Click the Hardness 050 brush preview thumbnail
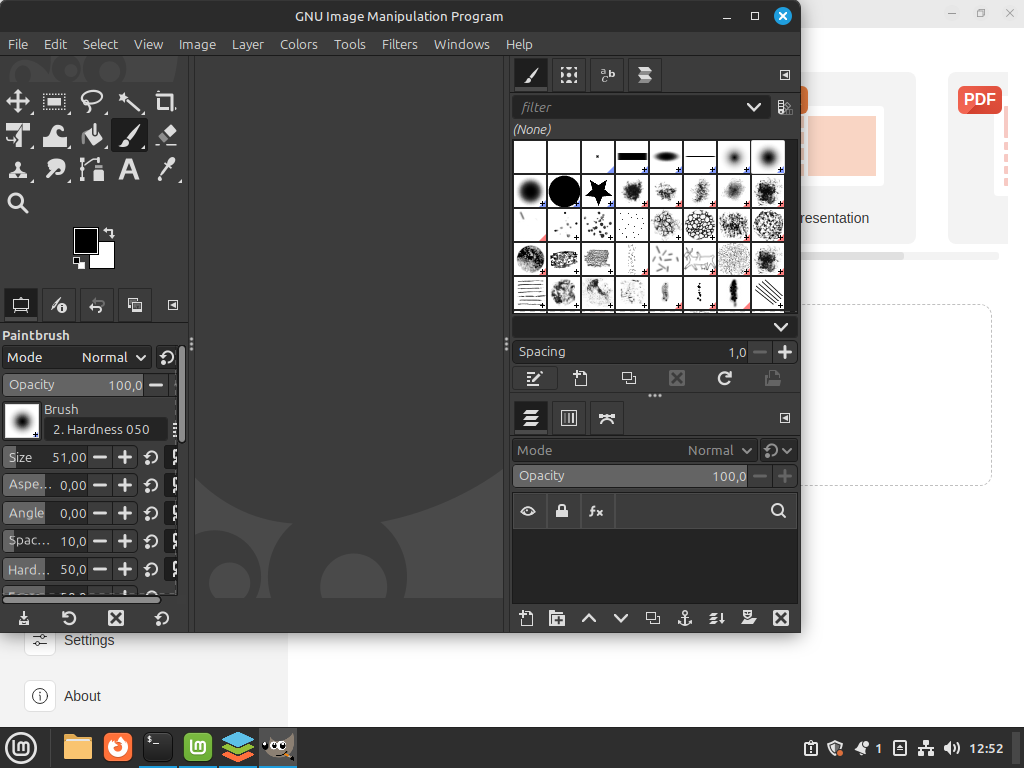This screenshot has width=1024, height=768. pos(22,421)
